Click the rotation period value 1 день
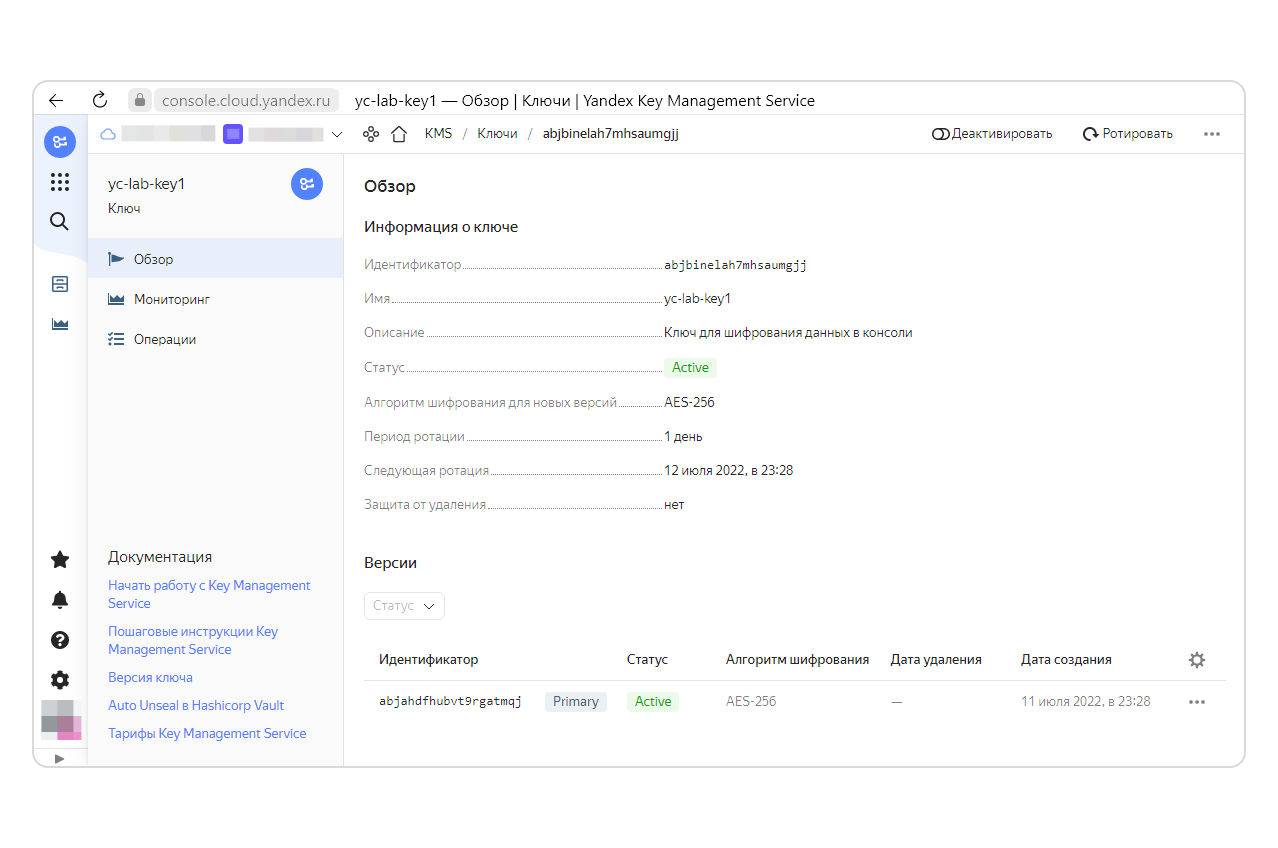The image size is (1278, 848). [x=683, y=436]
